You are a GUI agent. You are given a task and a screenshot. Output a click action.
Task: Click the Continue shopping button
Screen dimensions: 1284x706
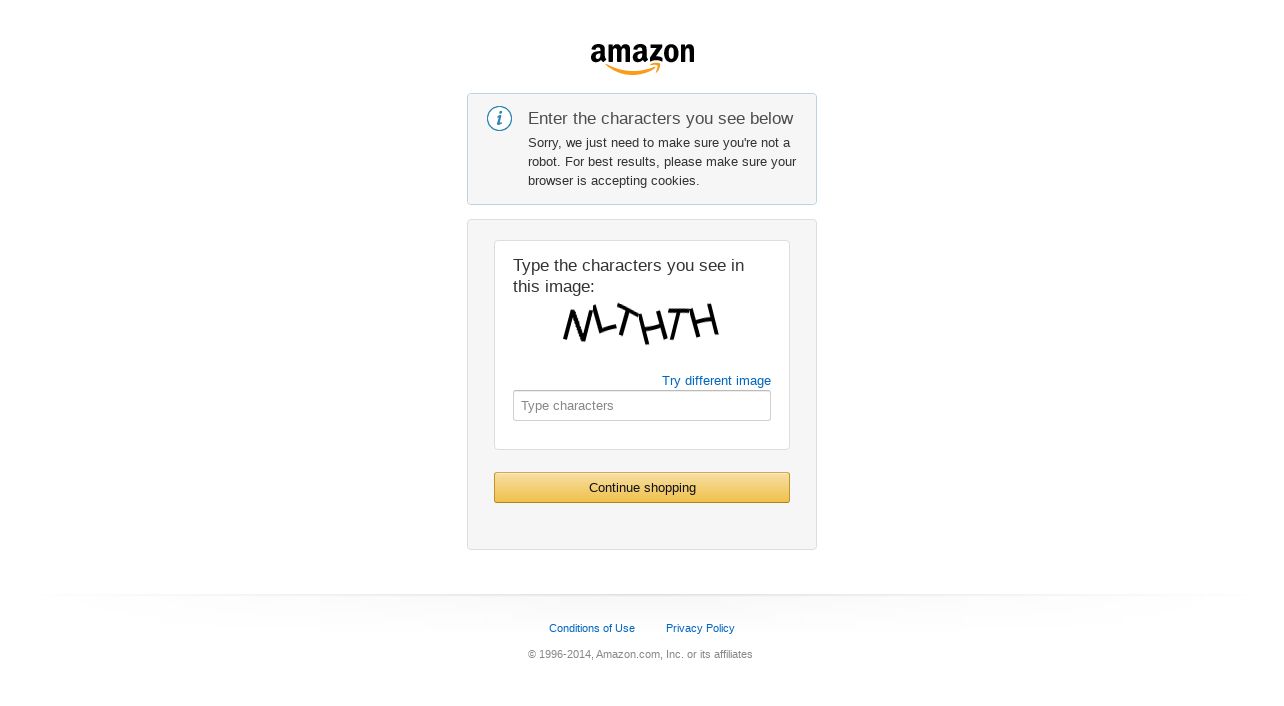pos(642,487)
